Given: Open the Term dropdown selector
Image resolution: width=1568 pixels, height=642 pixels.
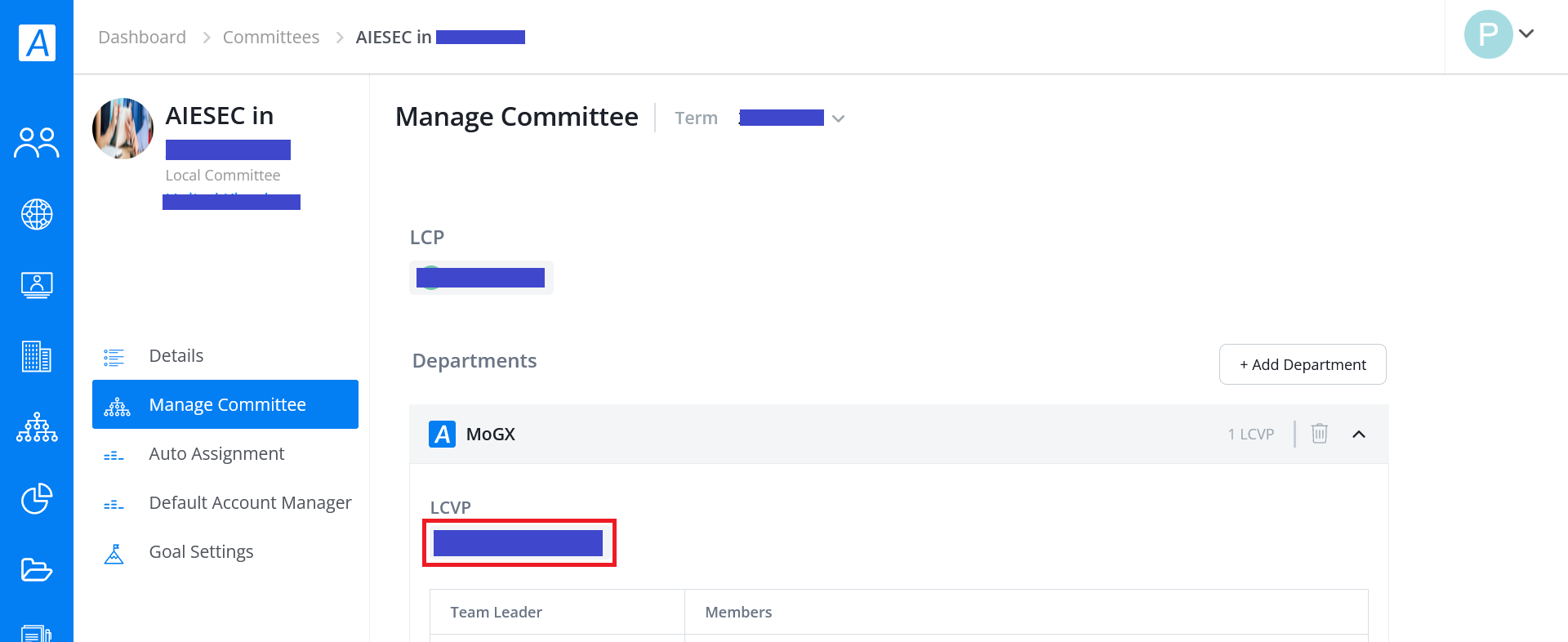Looking at the screenshot, I should (x=790, y=118).
